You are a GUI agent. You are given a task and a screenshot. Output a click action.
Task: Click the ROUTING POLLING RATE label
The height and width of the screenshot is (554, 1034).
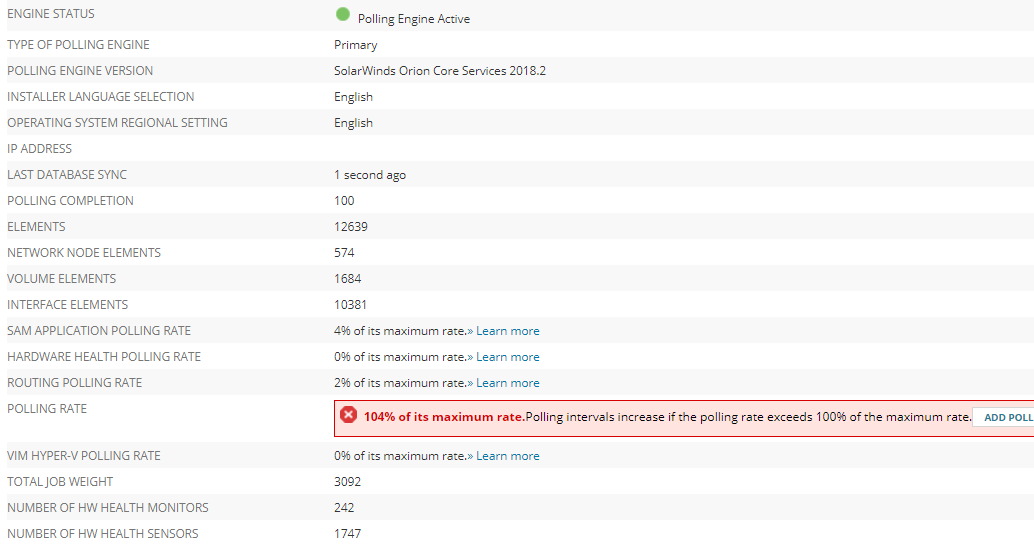(x=75, y=383)
